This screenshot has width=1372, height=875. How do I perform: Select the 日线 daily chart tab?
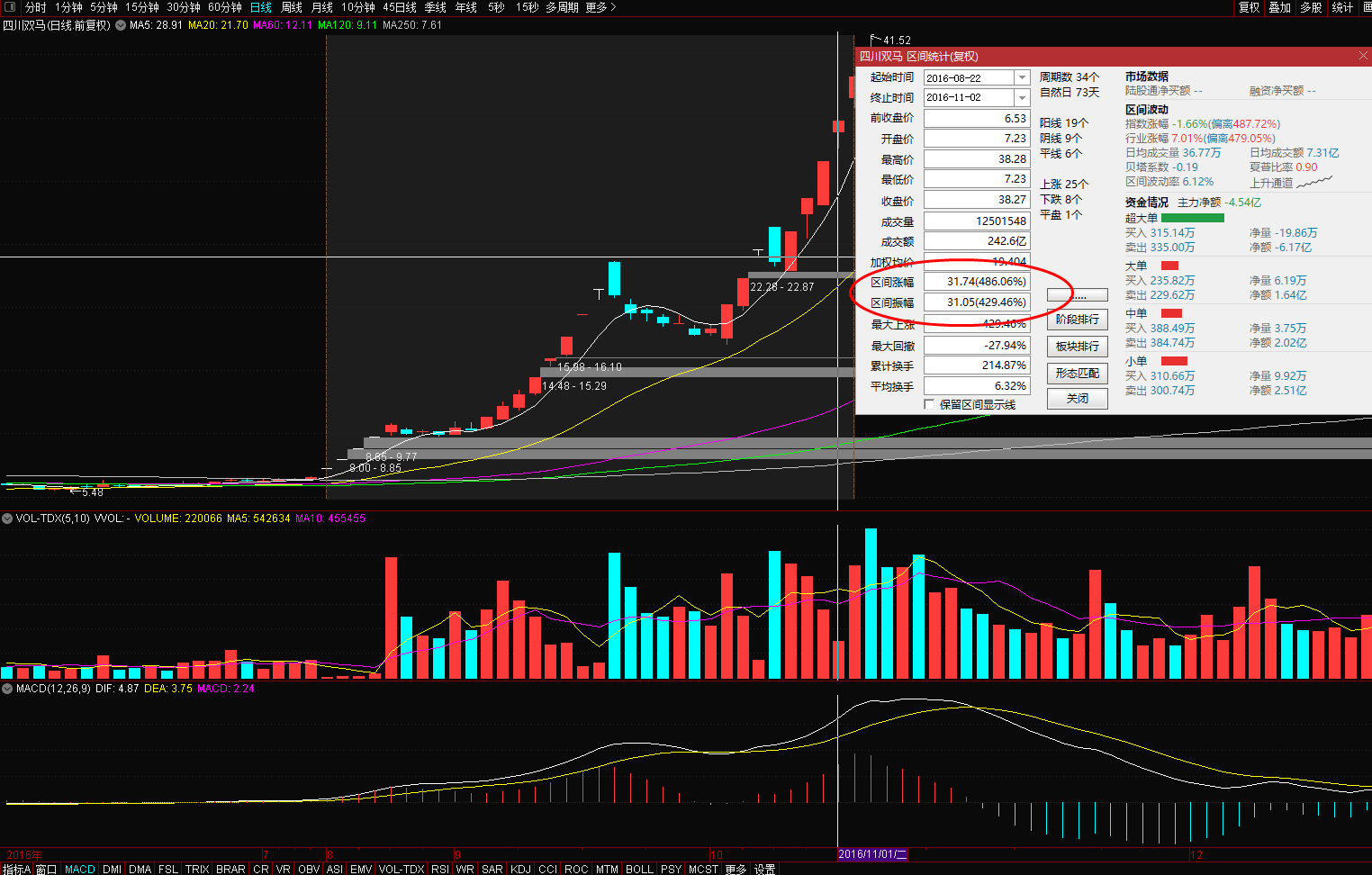click(x=261, y=7)
